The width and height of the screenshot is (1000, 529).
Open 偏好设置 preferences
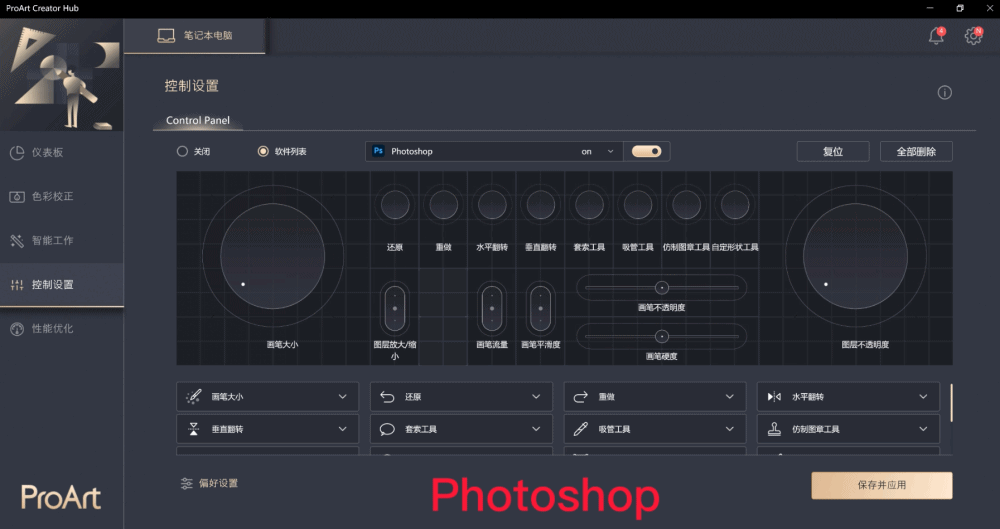209,483
